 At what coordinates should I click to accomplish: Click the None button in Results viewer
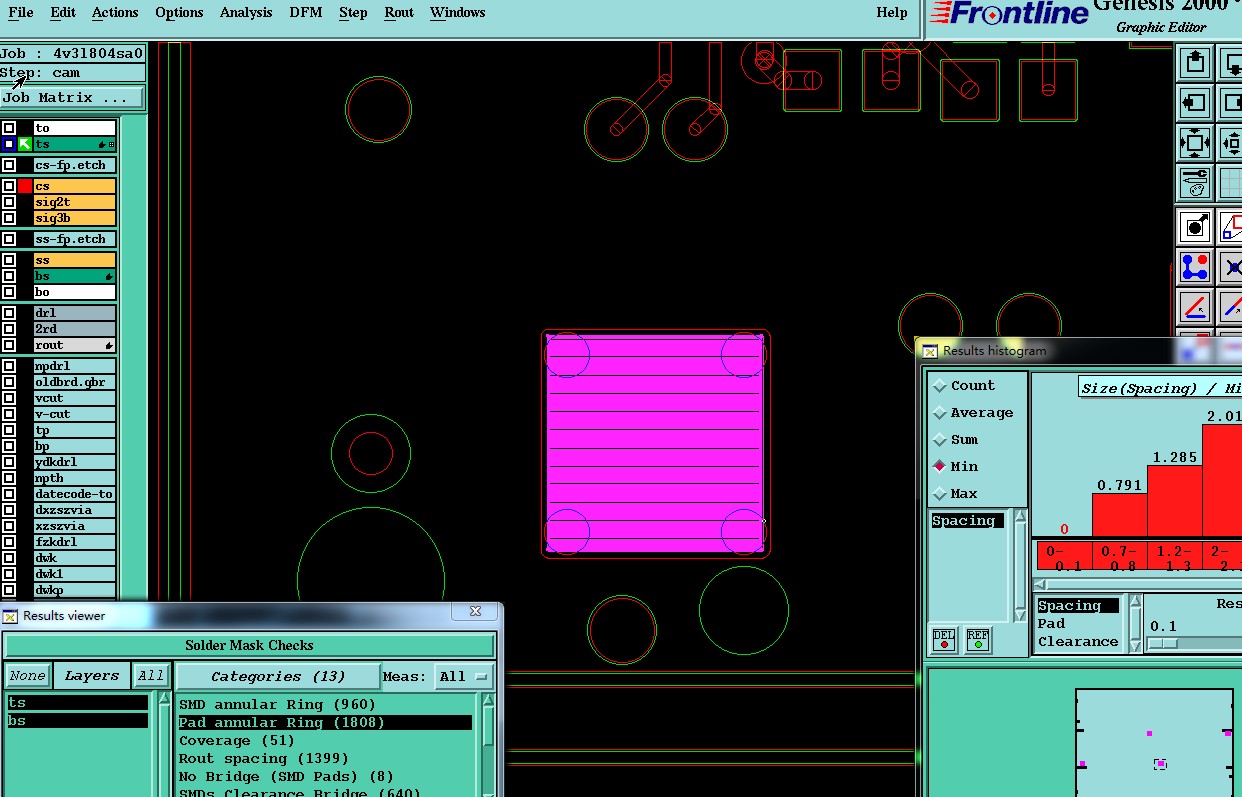click(x=27, y=676)
